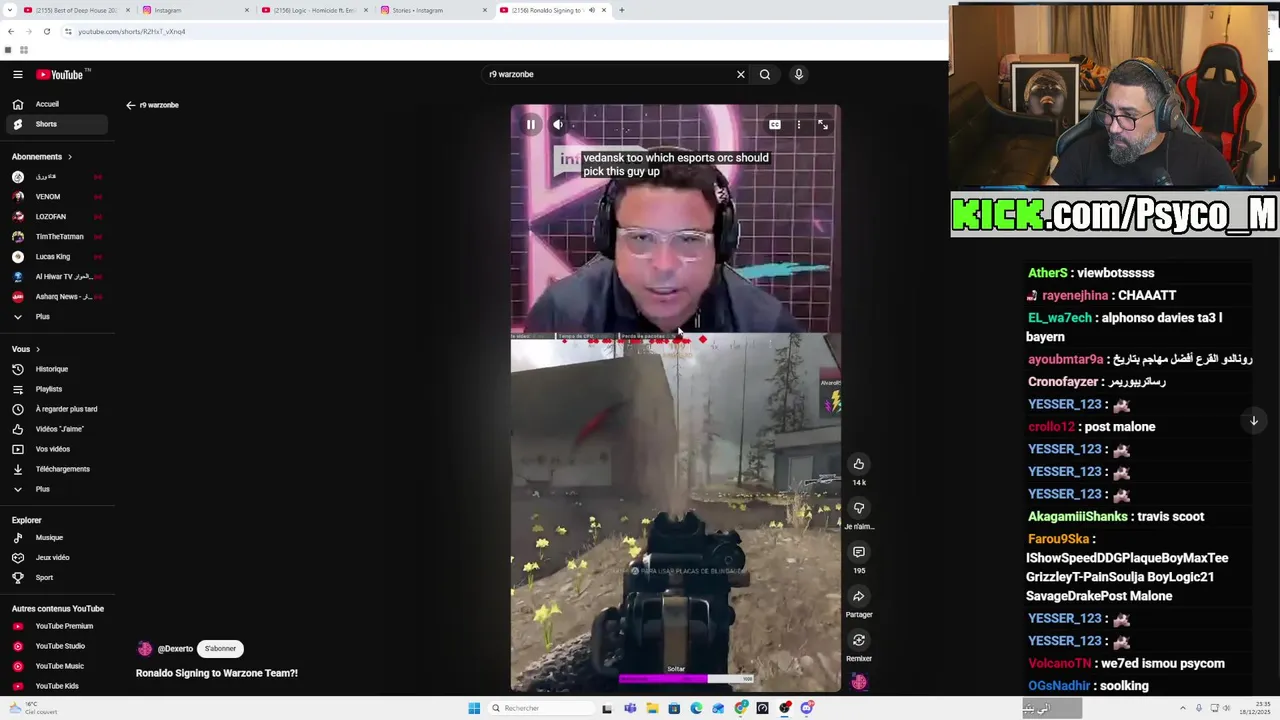1280x720 pixels.
Task: Click the YouTube search input field
Action: pyautogui.click(x=610, y=74)
